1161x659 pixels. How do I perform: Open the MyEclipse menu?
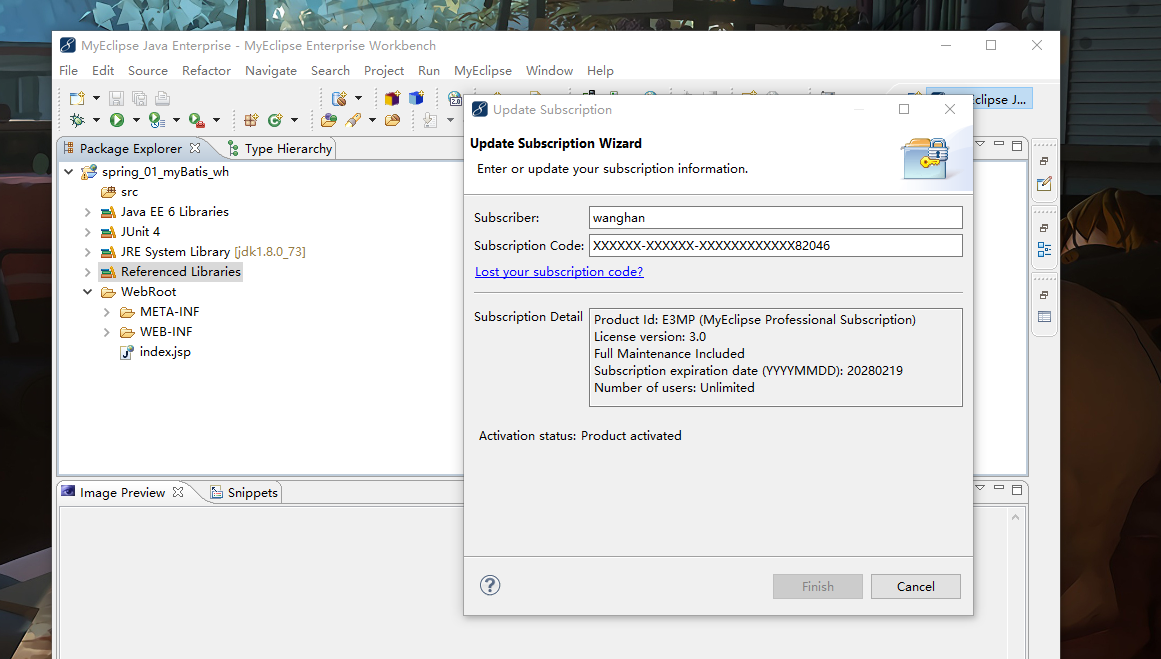483,70
